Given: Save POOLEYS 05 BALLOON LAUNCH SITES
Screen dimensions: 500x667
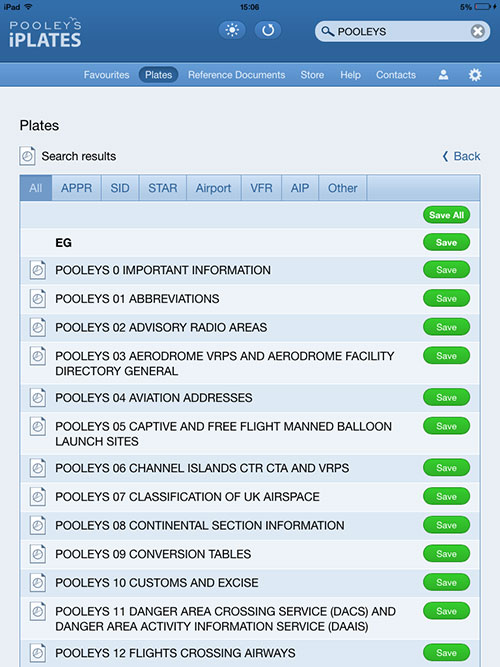Looking at the screenshot, I should coord(446,426).
